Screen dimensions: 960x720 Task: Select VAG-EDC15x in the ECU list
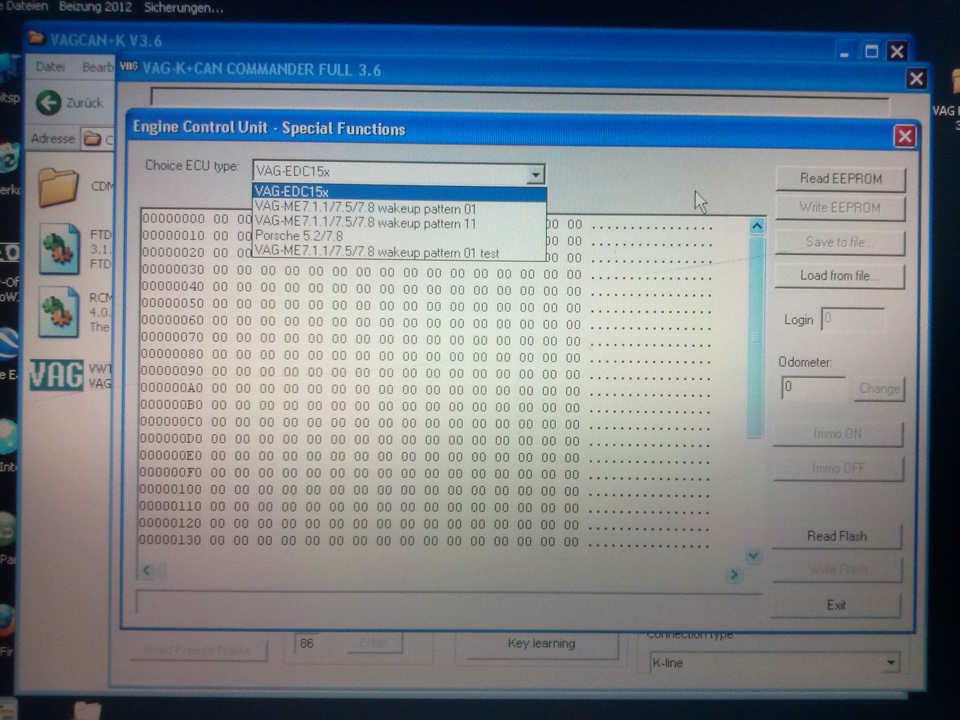pyautogui.click(x=399, y=193)
